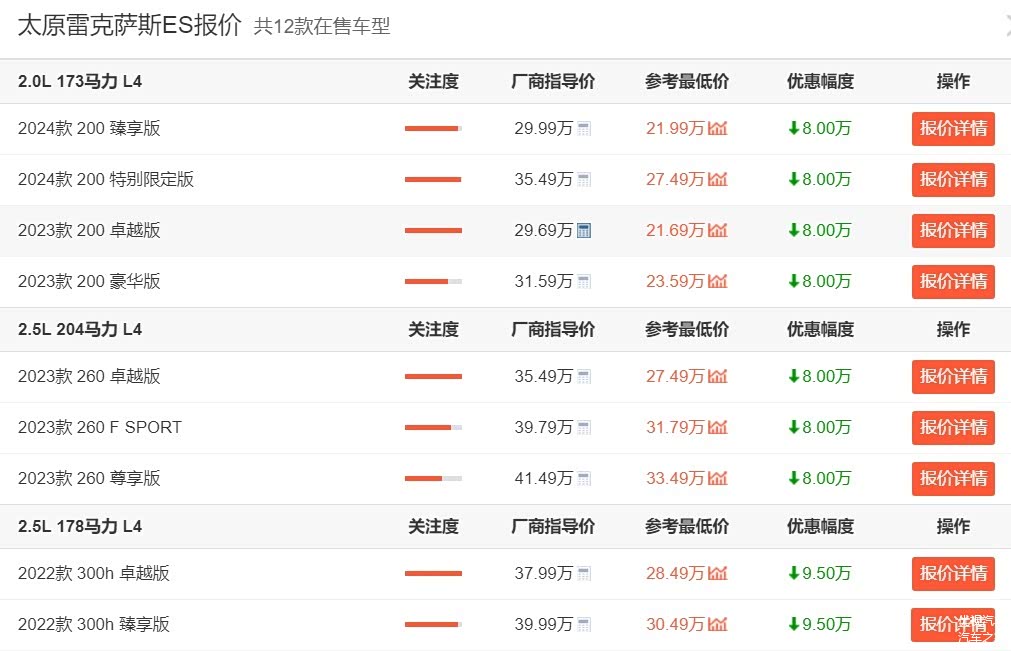
Task: View price trend chart for 2023款 260 尊享版
Action: pyautogui.click(x=717, y=479)
